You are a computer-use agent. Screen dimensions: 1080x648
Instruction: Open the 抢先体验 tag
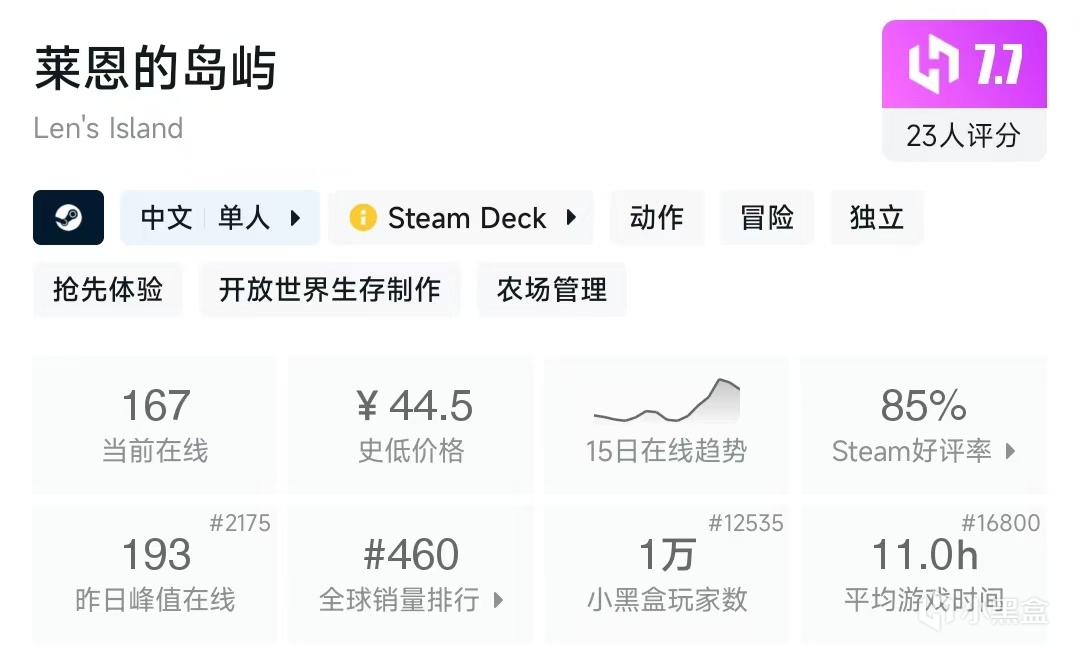(x=108, y=290)
